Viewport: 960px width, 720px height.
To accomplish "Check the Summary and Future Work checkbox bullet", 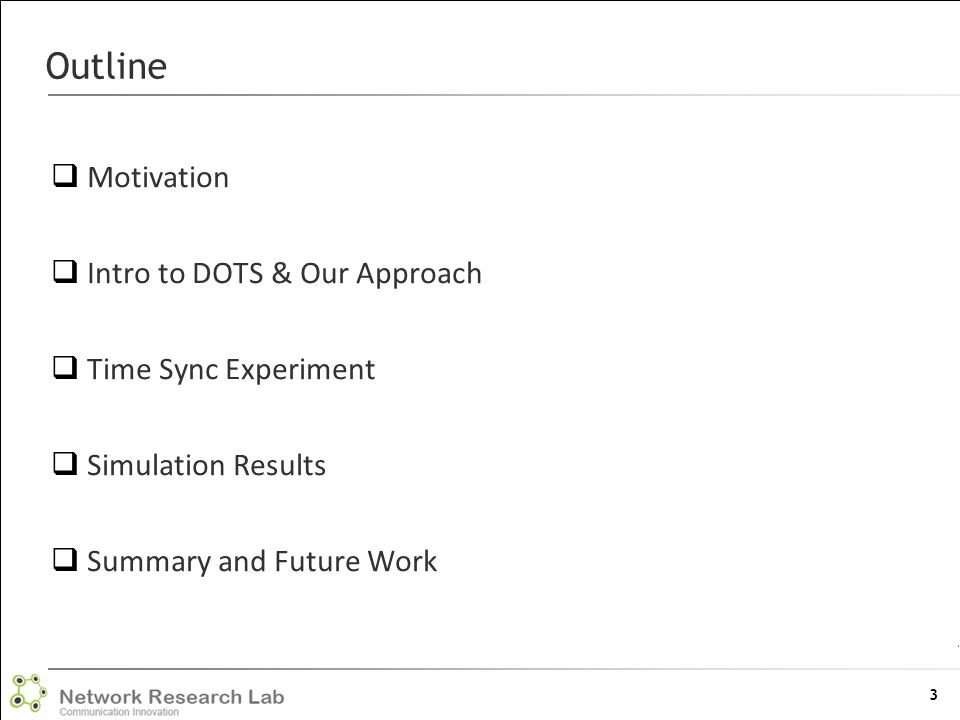I will (65, 559).
